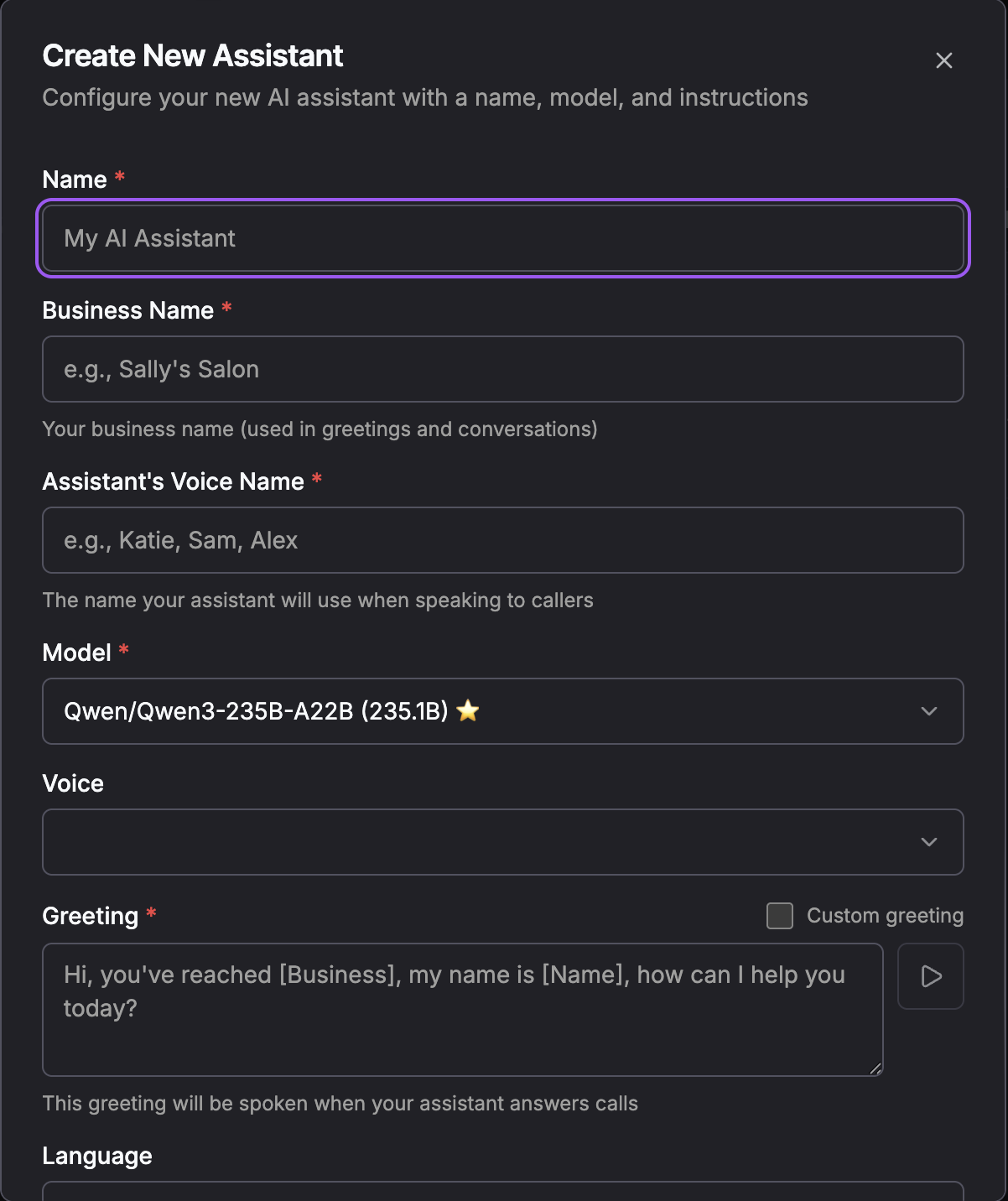Close the Create New Assistant dialog
The image size is (1008, 1201).
pos(943,60)
